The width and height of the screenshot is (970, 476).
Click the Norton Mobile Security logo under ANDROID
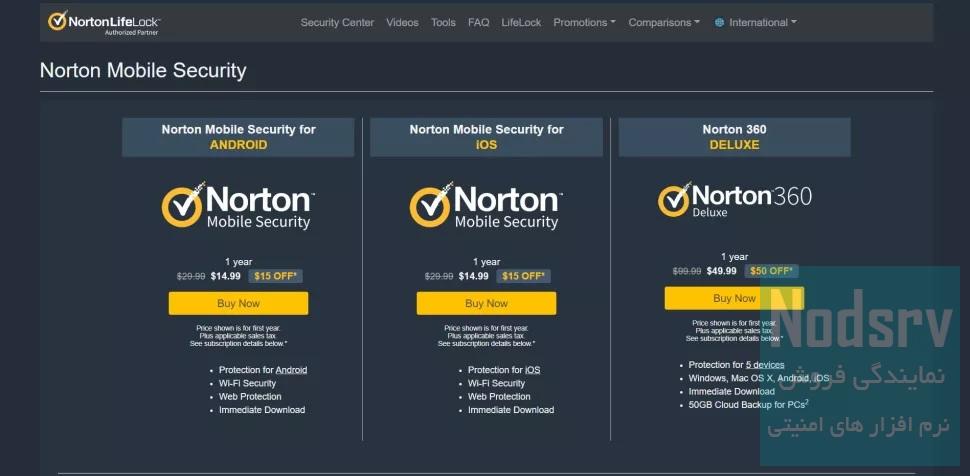(238, 206)
